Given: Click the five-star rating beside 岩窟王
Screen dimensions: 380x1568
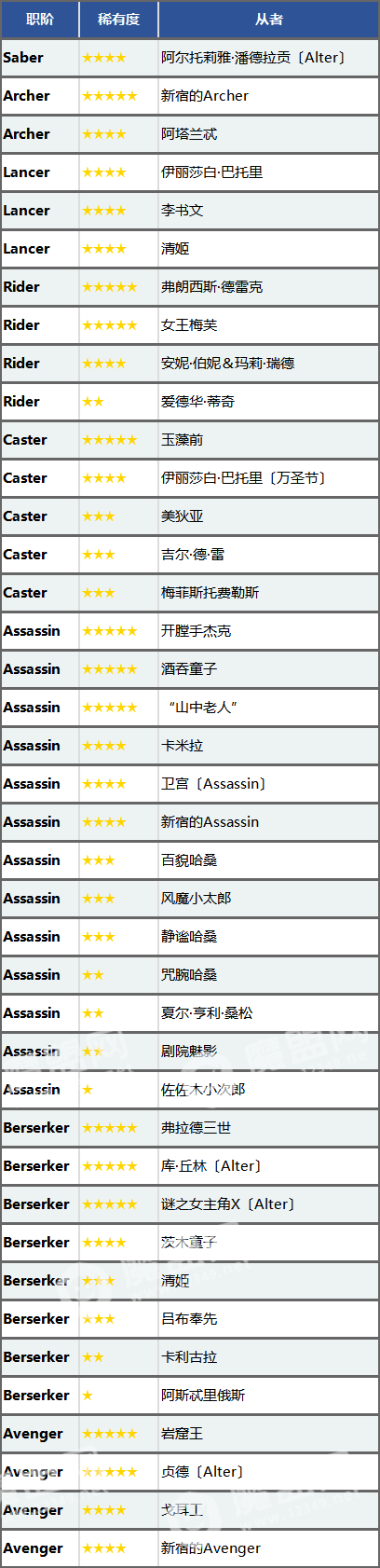Looking at the screenshot, I should pyautogui.click(x=109, y=1434).
